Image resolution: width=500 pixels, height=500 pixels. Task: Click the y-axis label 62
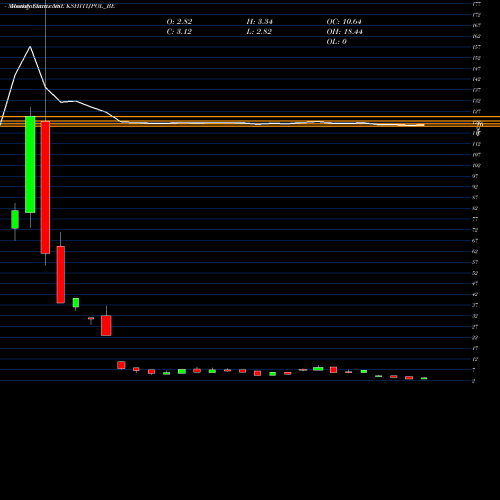[475, 251]
